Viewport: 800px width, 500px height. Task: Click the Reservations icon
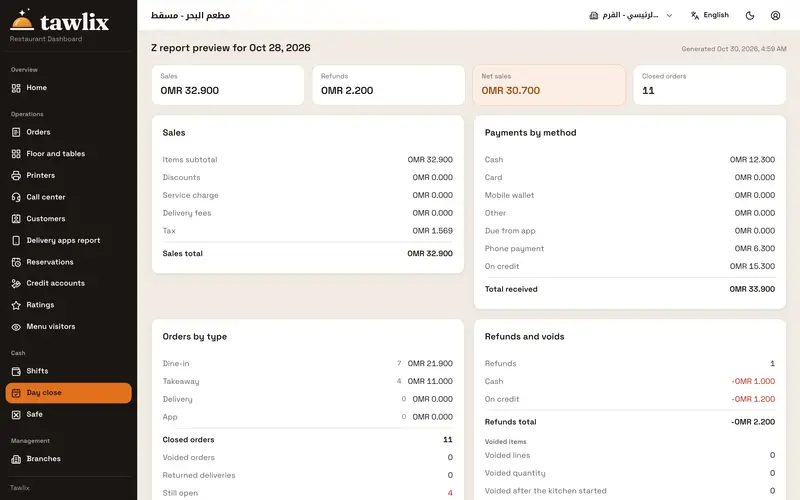click(x=16, y=262)
